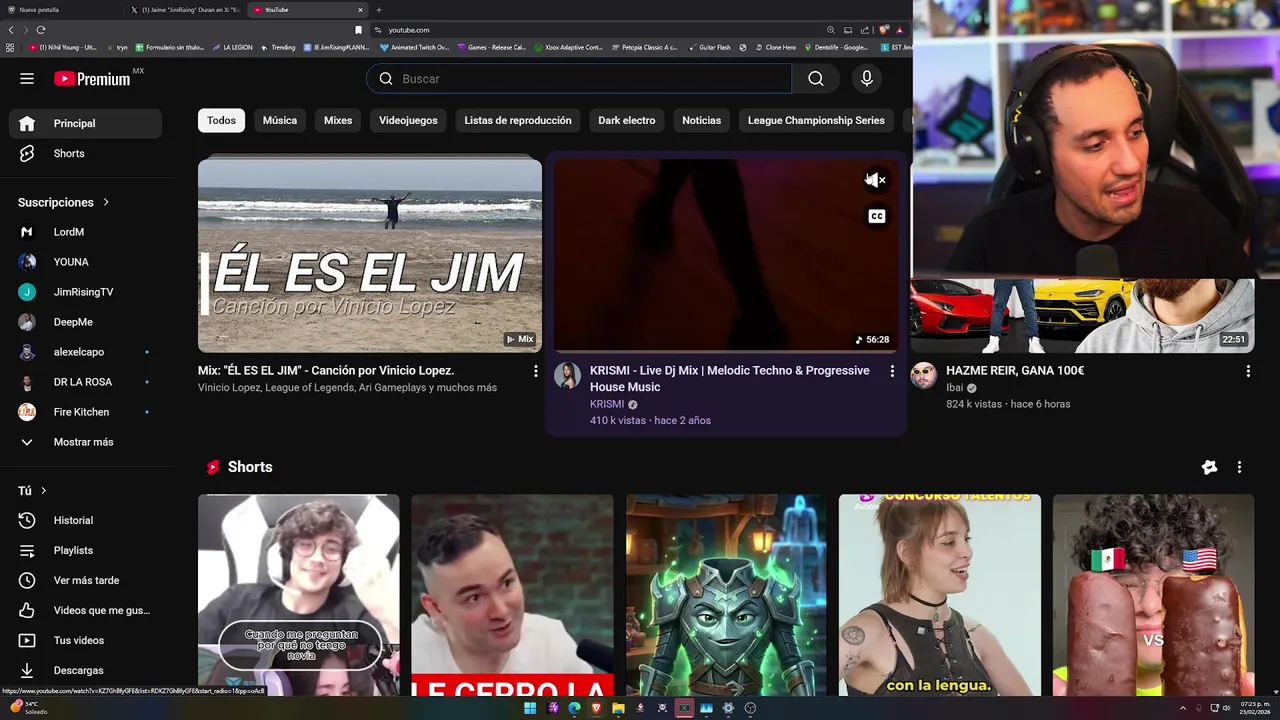The width and height of the screenshot is (1280, 720).
Task: Open the ÉL ES EL JIM thumbnail
Action: [x=370, y=254]
